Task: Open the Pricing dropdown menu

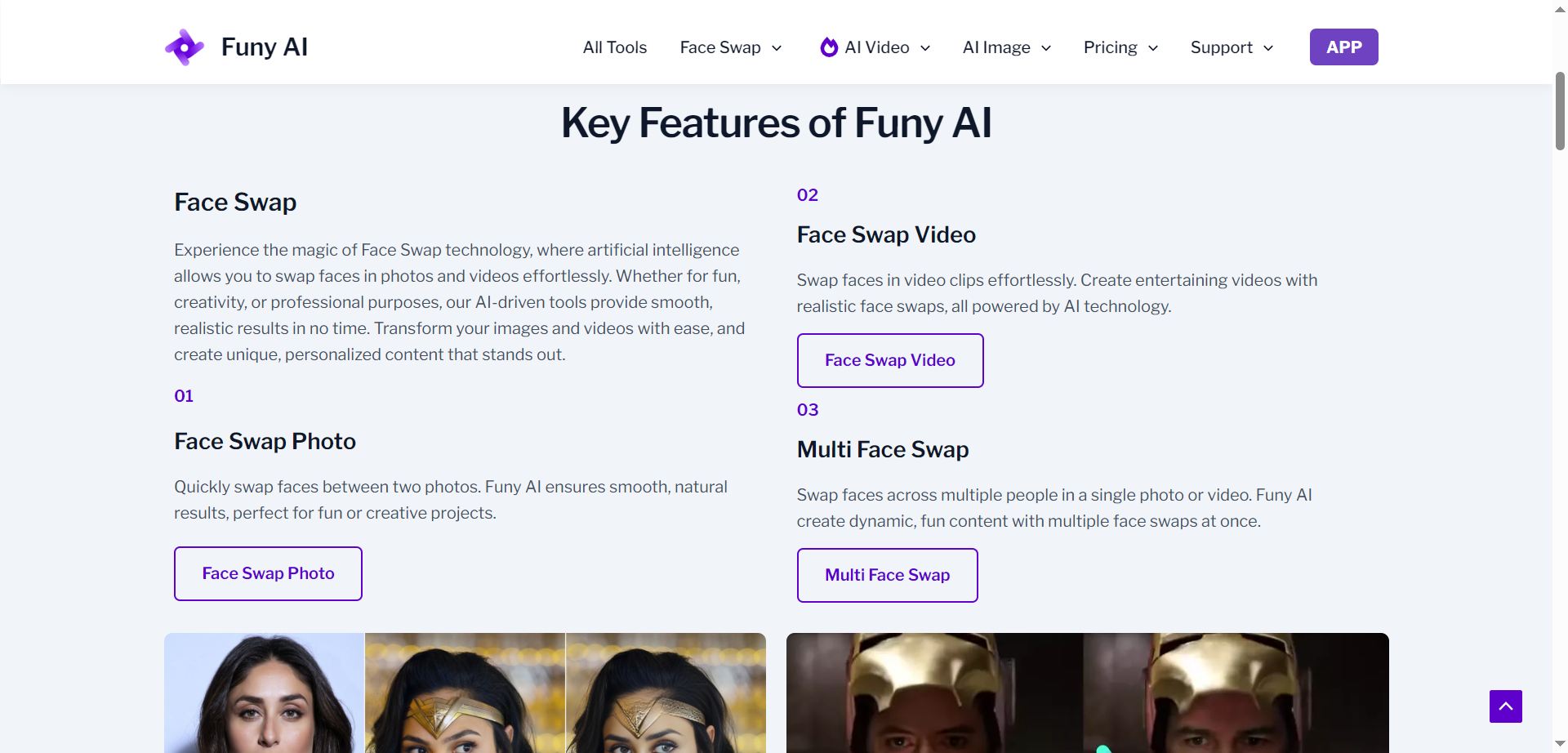Action: (1120, 47)
